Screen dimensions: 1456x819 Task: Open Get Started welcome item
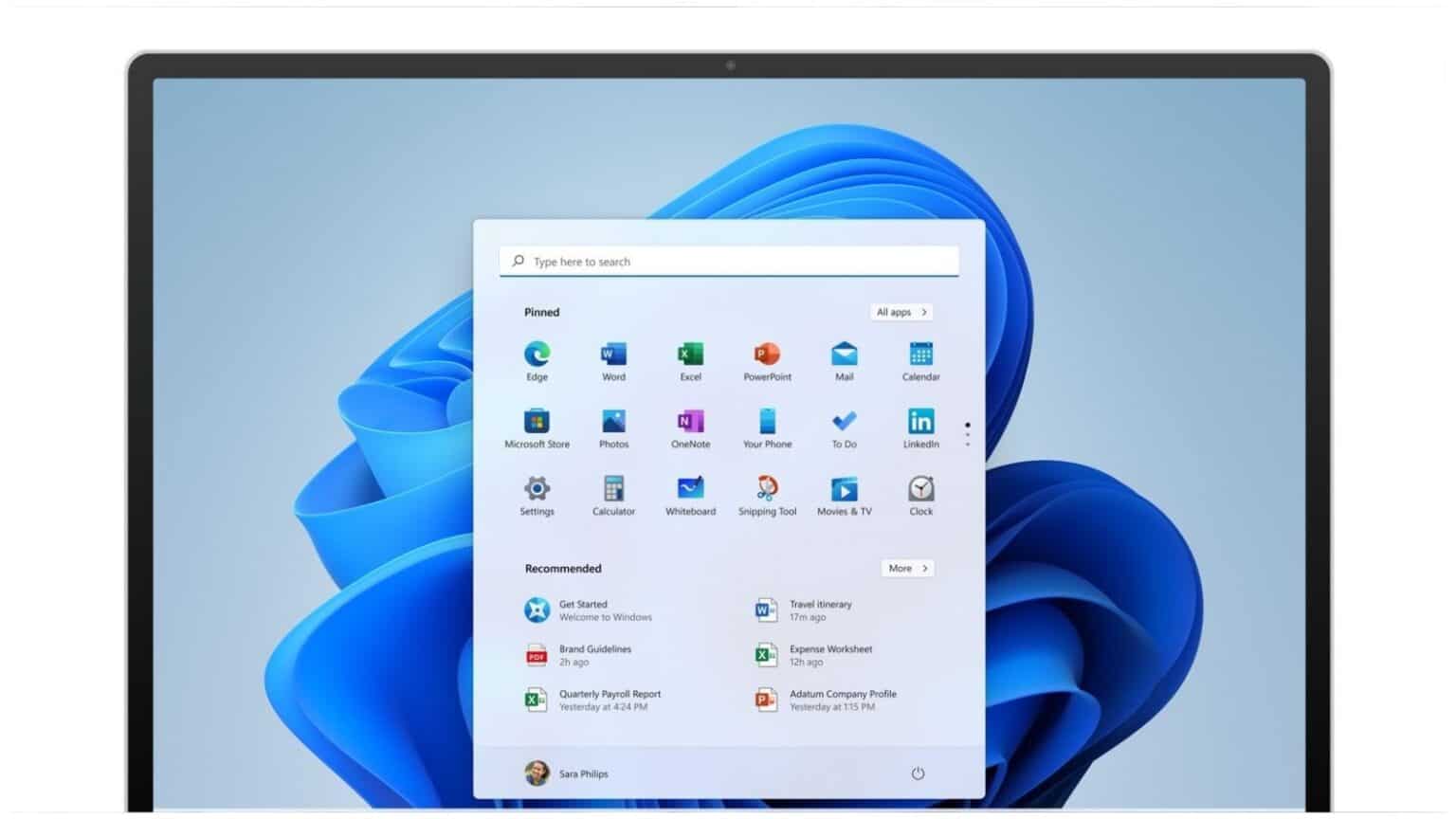pyautogui.click(x=588, y=610)
